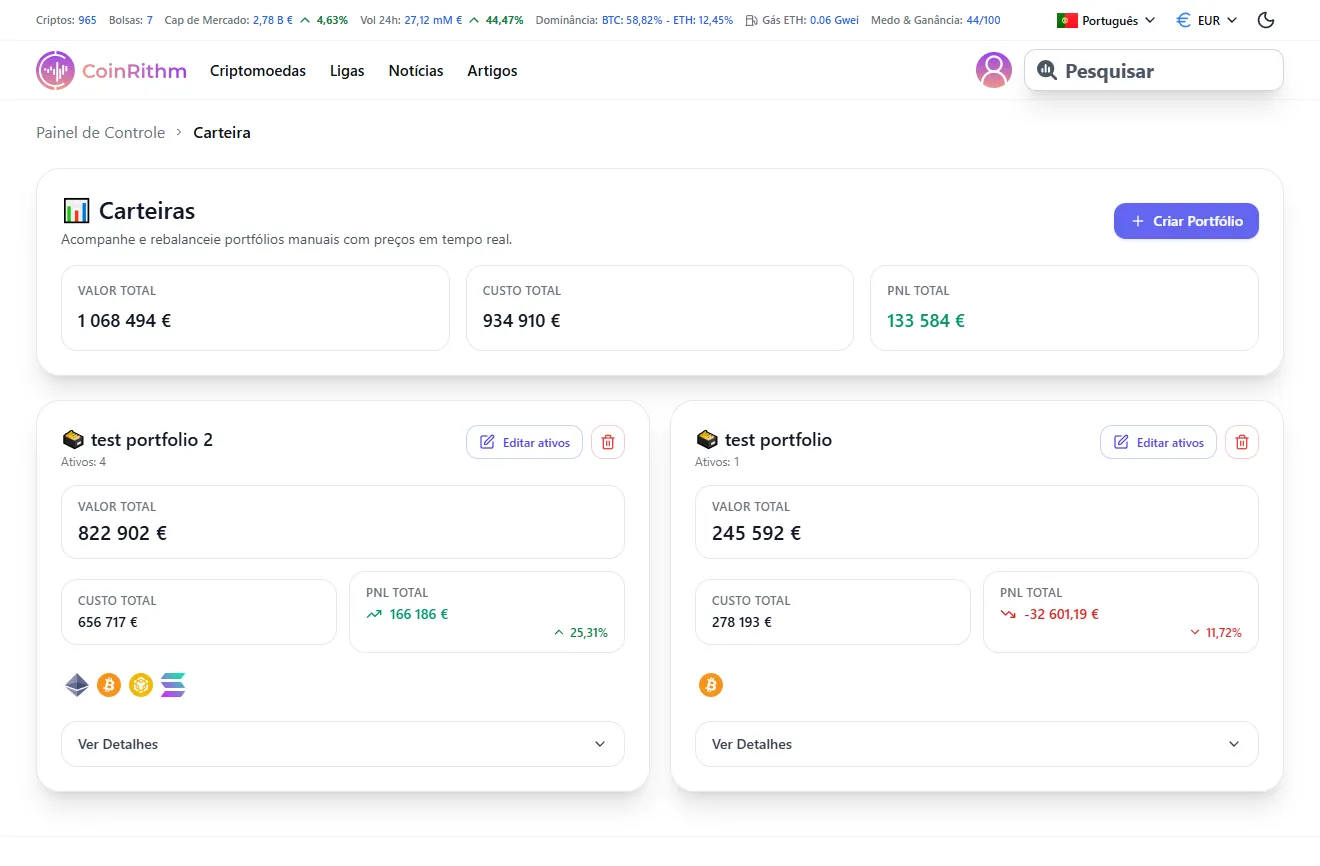The width and height of the screenshot is (1320, 866).
Task: Click the Solana icon in test portfolio 2
Action: [172, 685]
